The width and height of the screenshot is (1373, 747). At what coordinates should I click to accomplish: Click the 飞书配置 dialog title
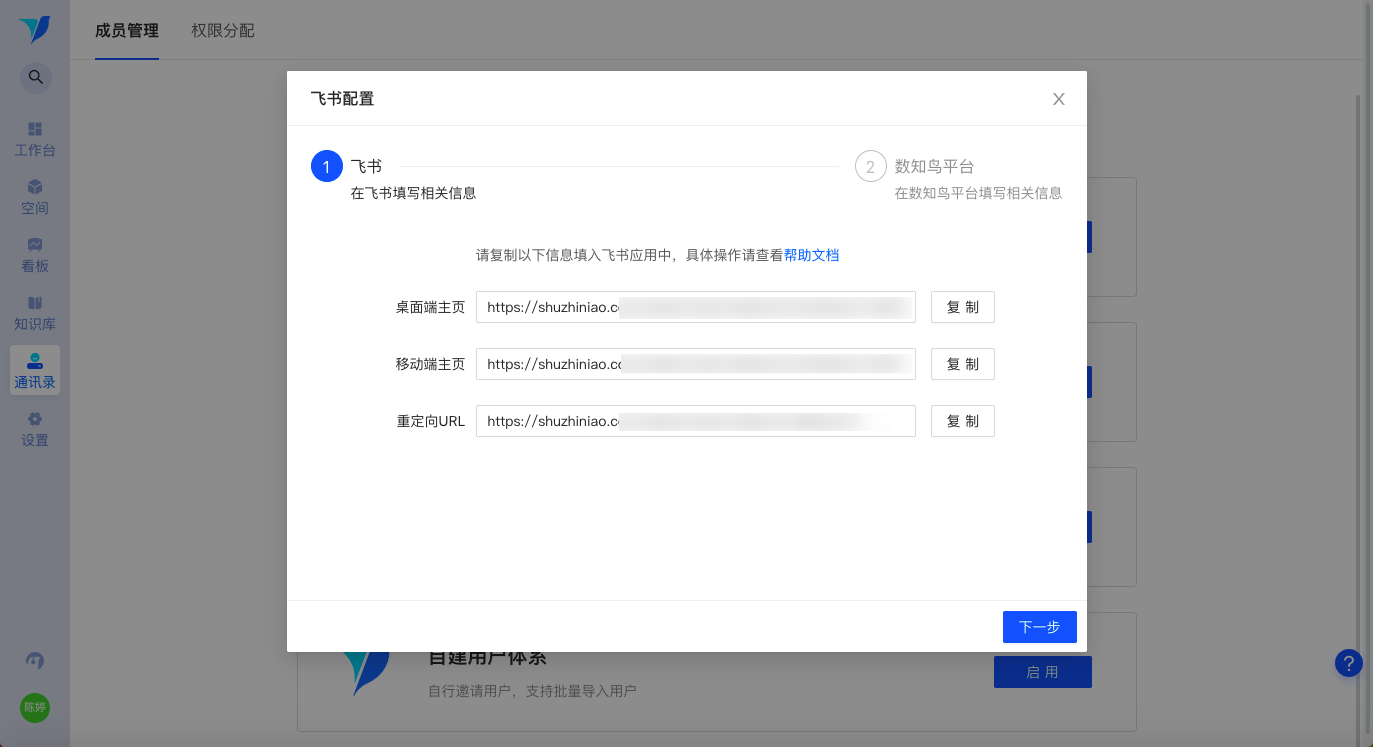pyautogui.click(x=343, y=99)
